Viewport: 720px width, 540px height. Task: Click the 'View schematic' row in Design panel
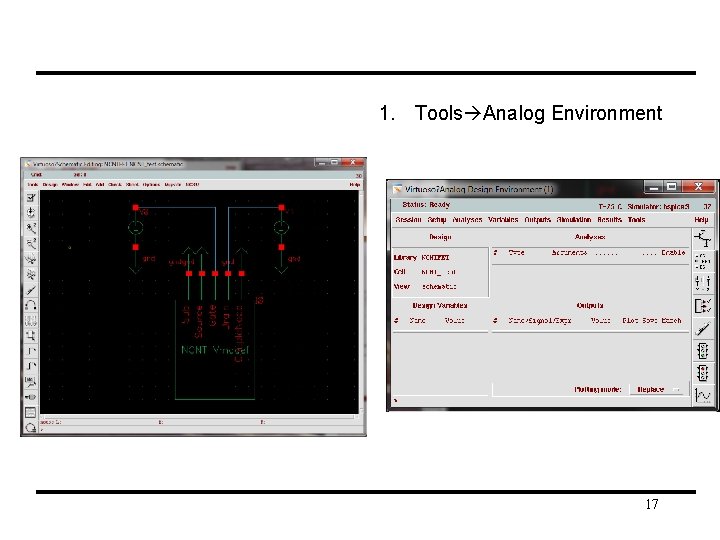425,287
